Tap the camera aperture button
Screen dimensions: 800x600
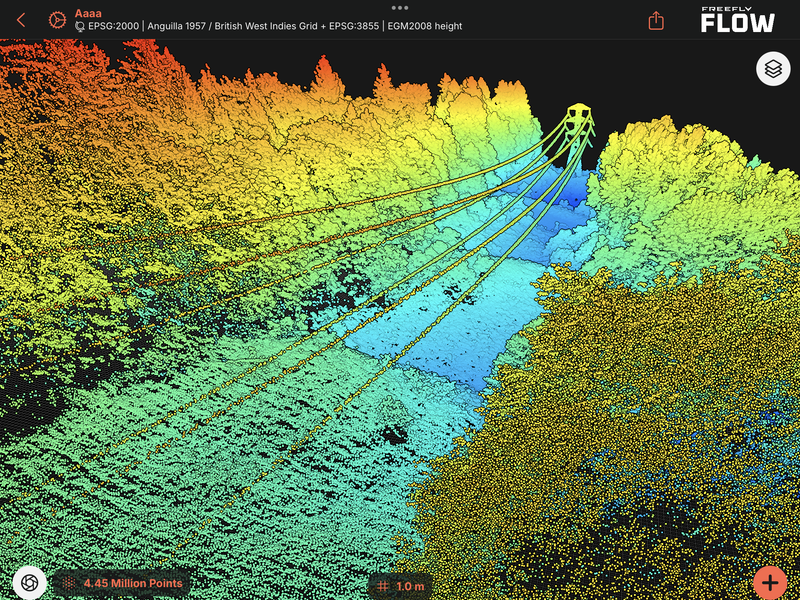[x=29, y=582]
